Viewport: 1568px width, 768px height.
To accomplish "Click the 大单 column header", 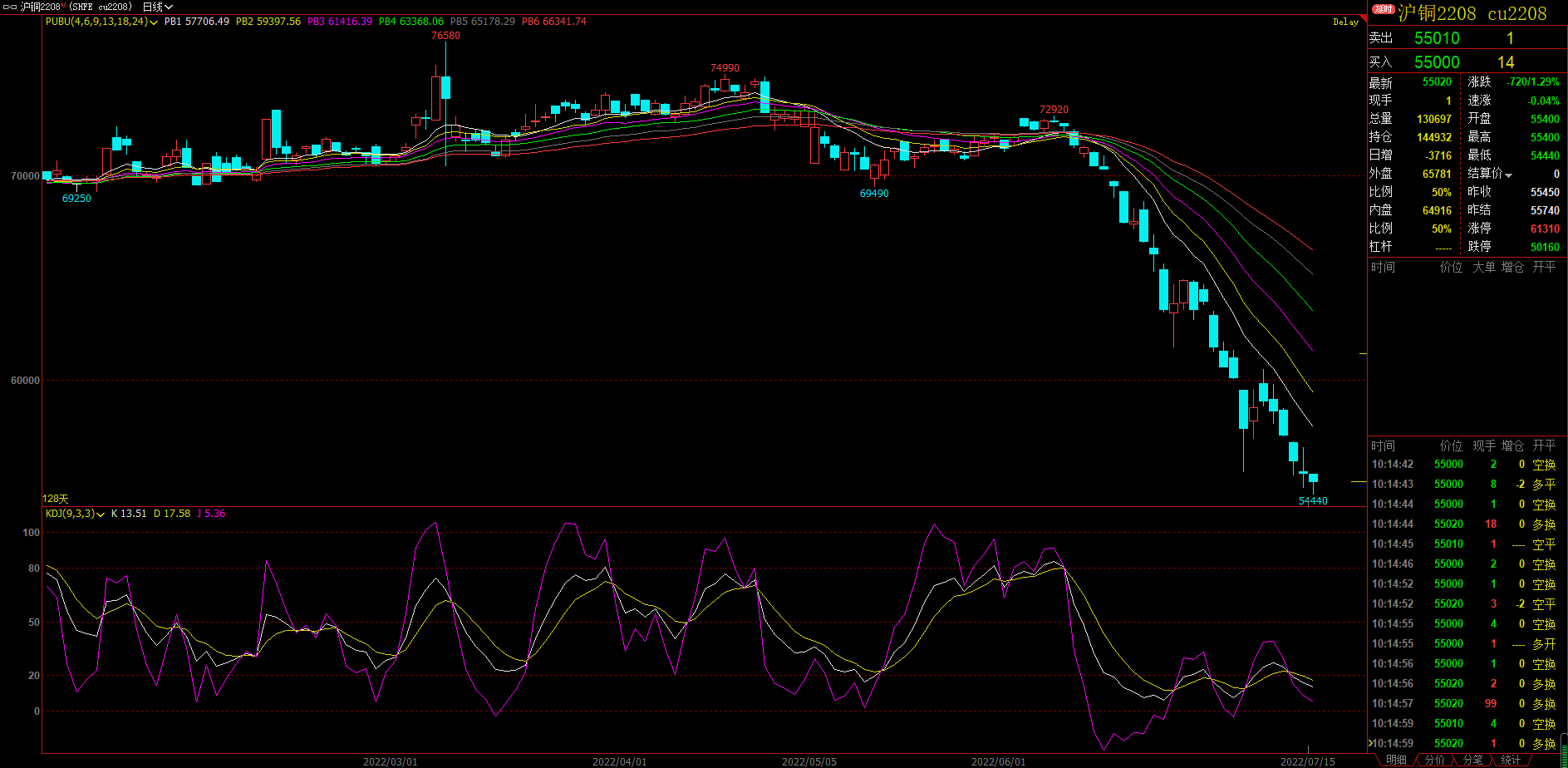I will 1484,267.
